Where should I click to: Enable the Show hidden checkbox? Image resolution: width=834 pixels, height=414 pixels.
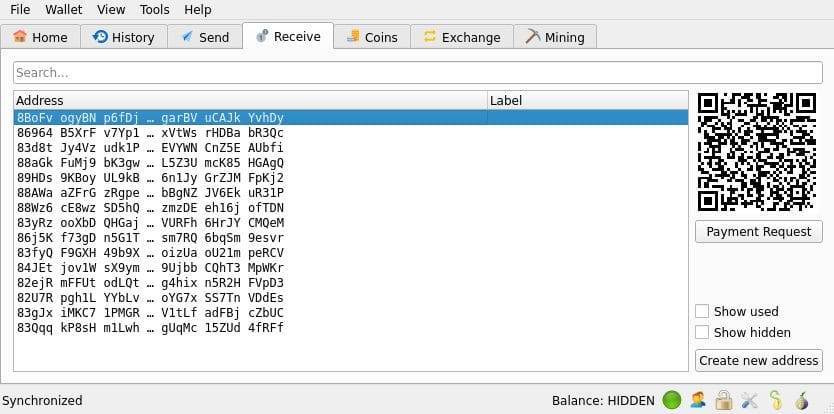702,333
